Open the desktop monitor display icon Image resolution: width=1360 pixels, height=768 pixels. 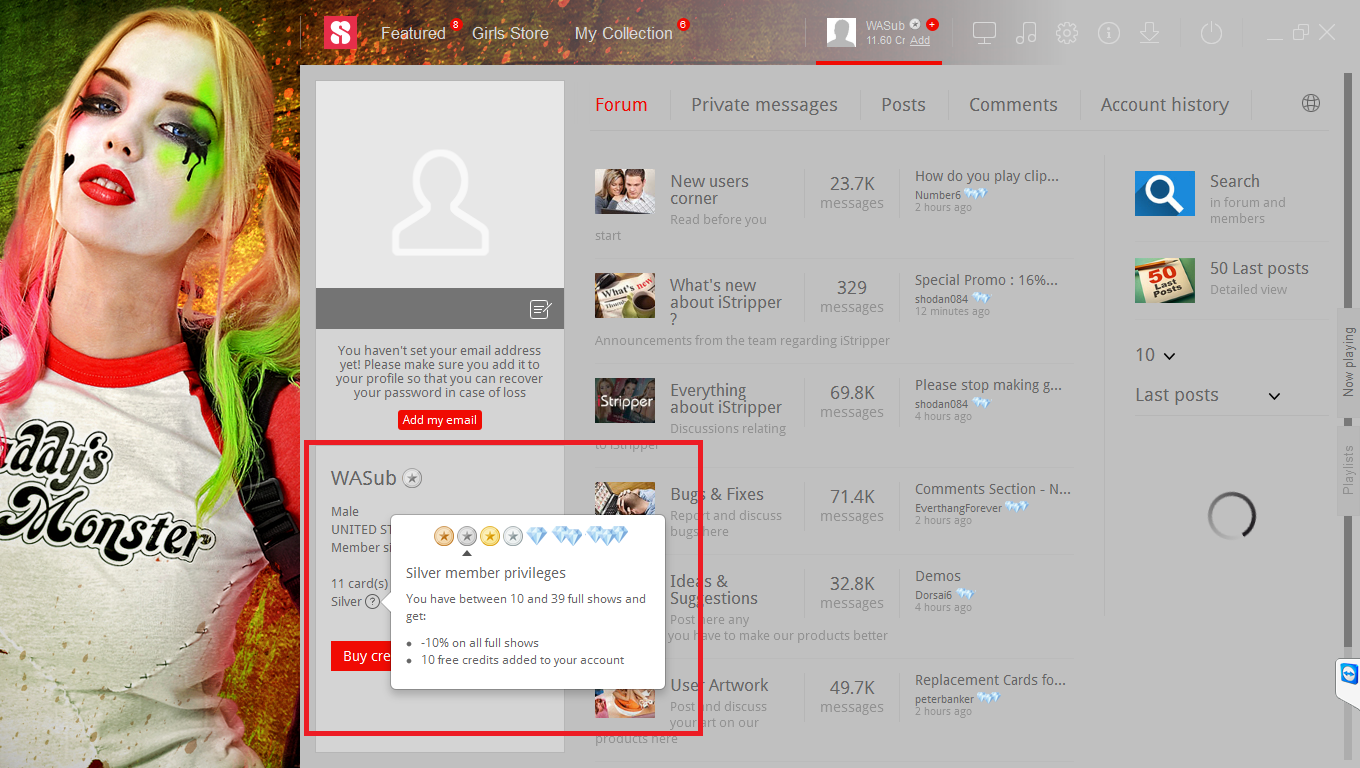click(x=984, y=33)
